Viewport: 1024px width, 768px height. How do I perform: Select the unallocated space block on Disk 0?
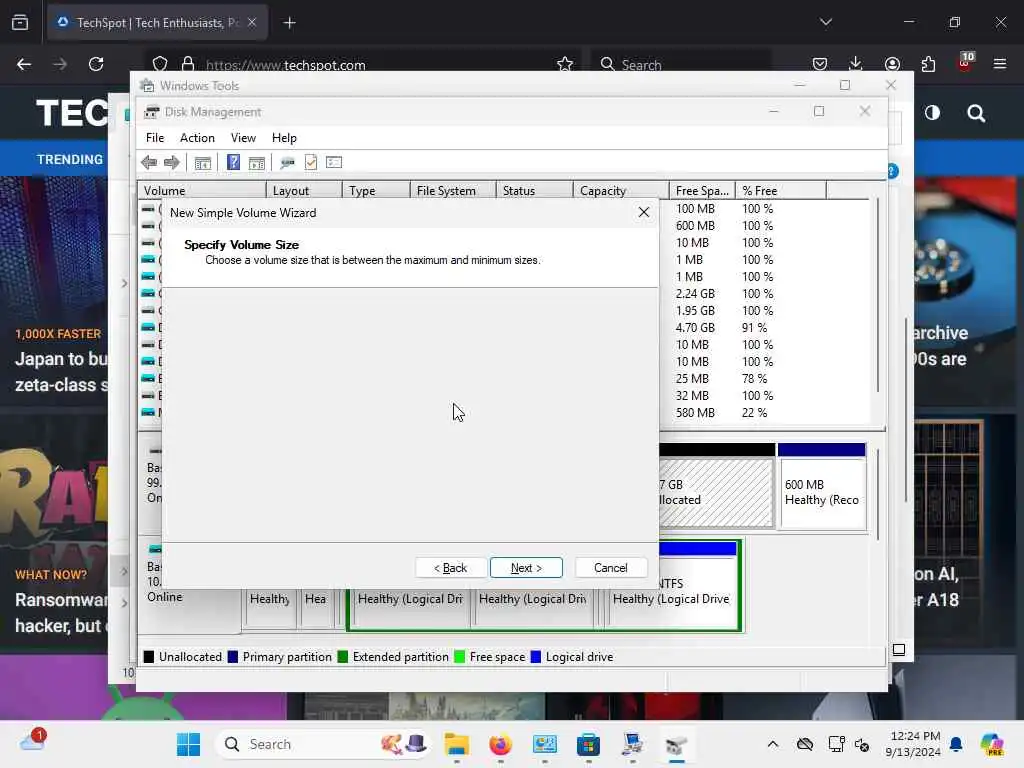point(716,487)
